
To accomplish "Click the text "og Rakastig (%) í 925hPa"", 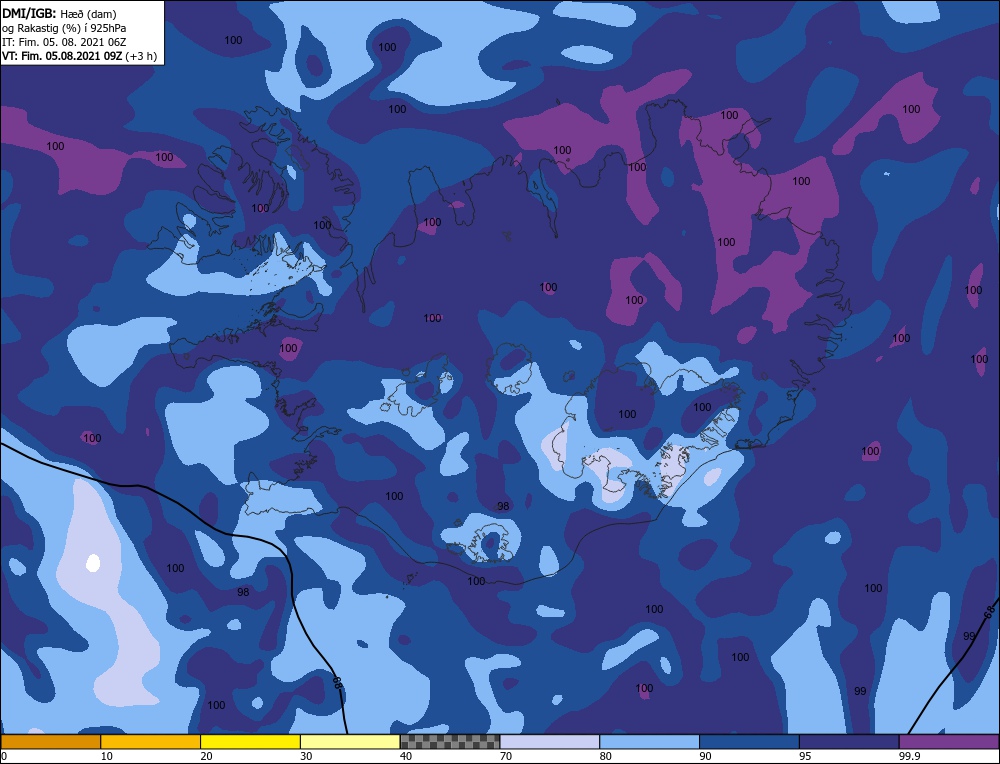I will pyautogui.click(x=64, y=28).
